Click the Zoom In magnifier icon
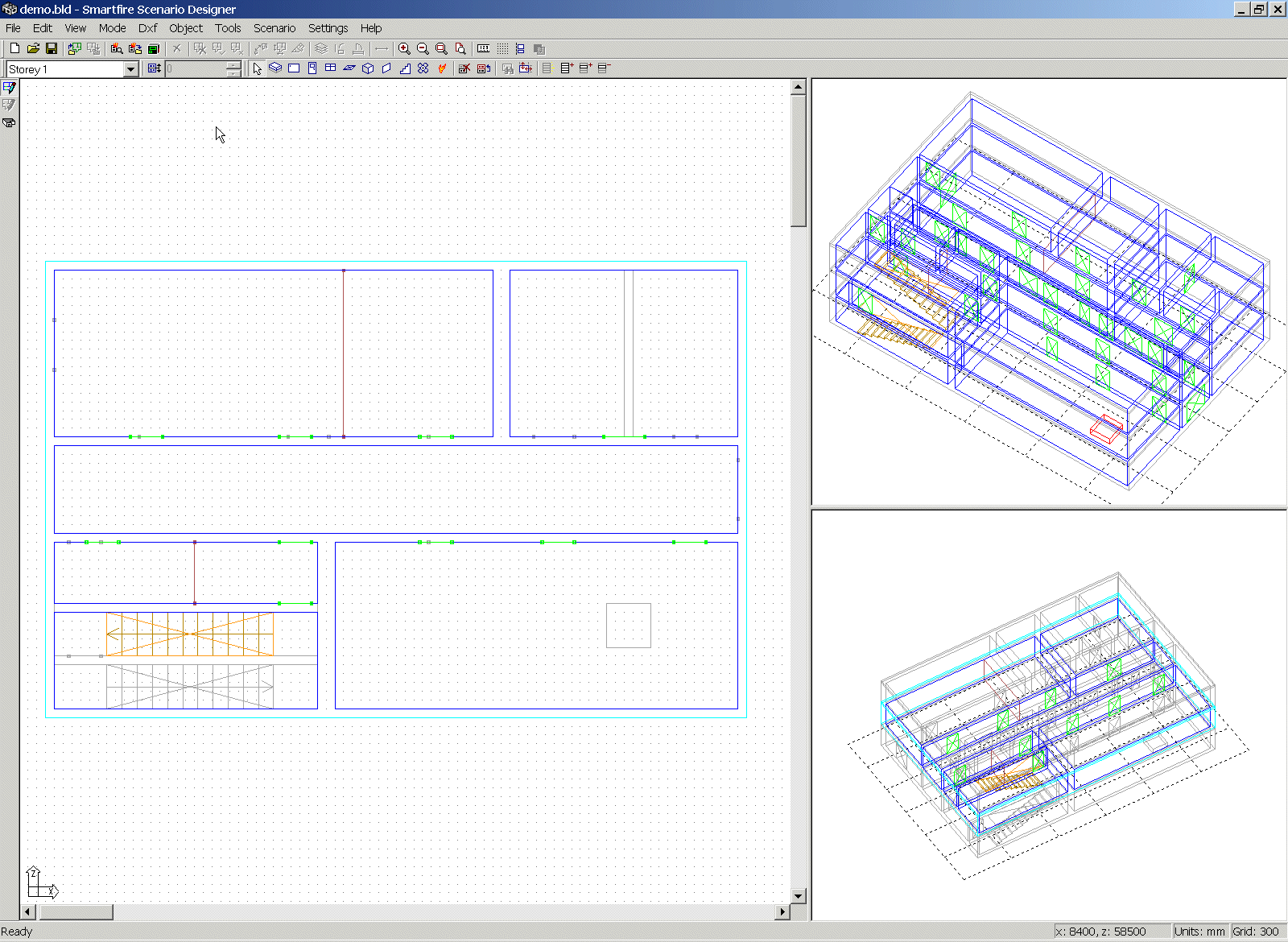1288x942 pixels. 404,48
